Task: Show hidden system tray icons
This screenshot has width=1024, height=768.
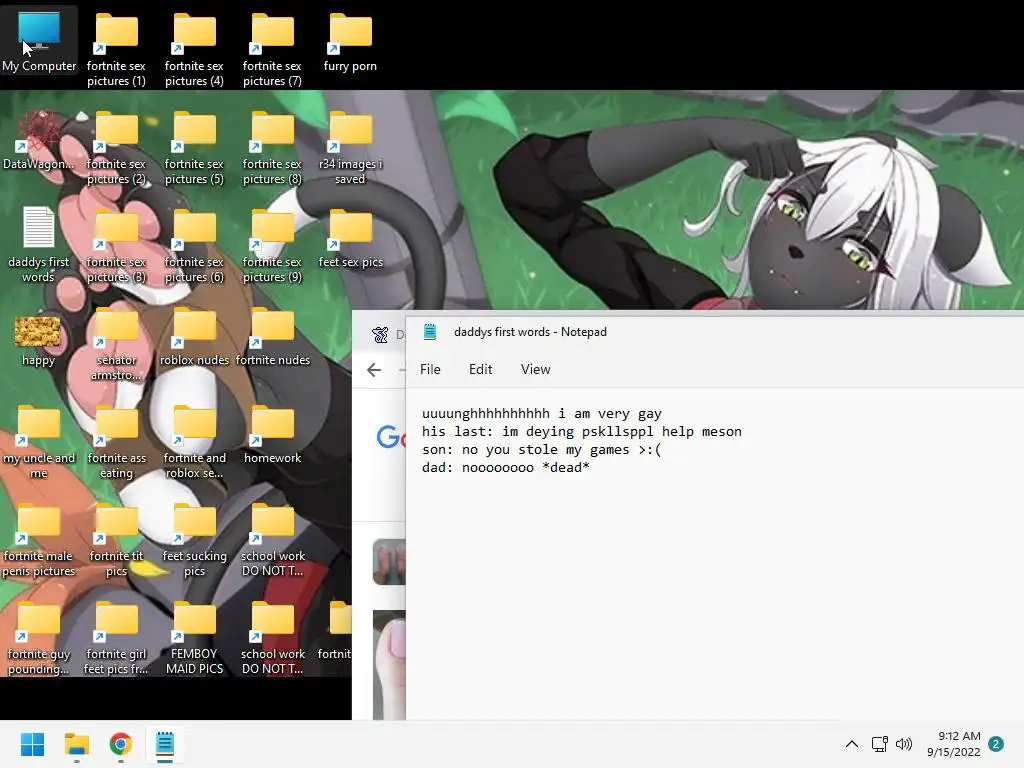Action: click(x=852, y=744)
